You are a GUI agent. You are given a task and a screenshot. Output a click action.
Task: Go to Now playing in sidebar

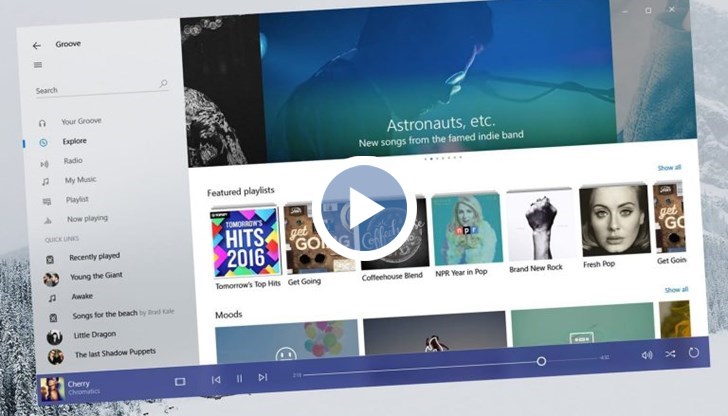coord(87,218)
